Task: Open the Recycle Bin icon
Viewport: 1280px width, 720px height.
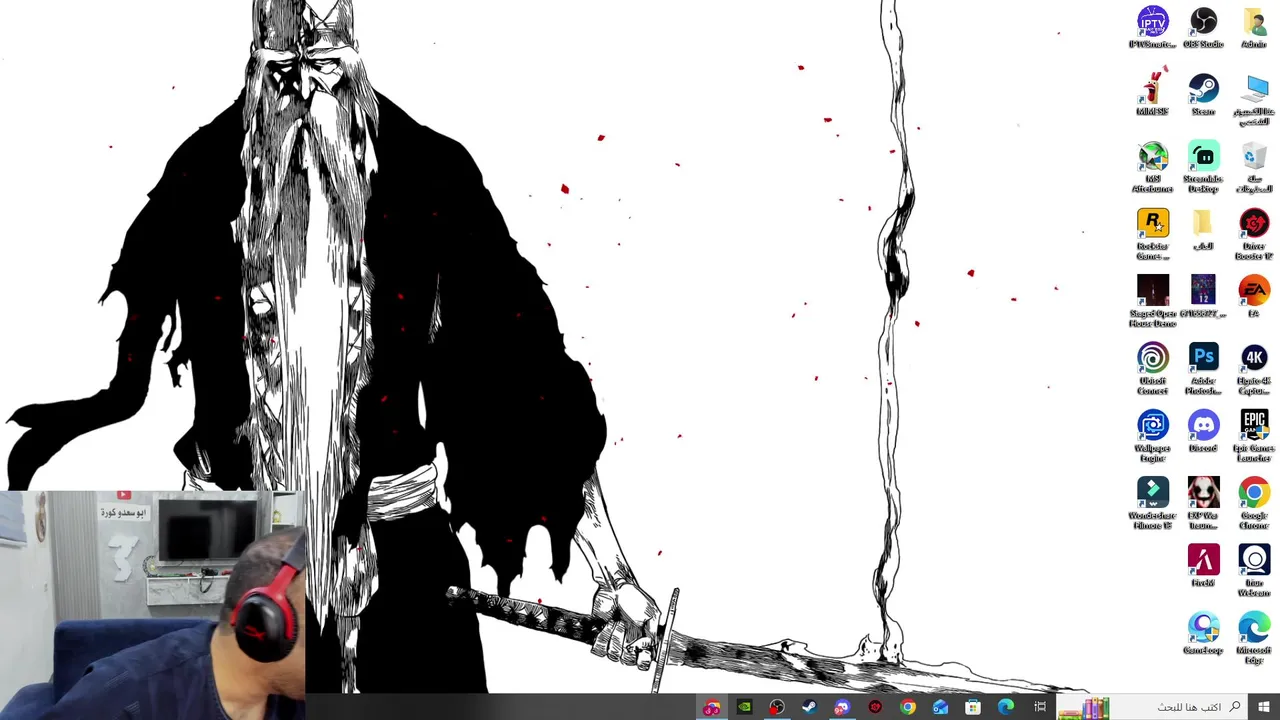Action: coord(1254,166)
